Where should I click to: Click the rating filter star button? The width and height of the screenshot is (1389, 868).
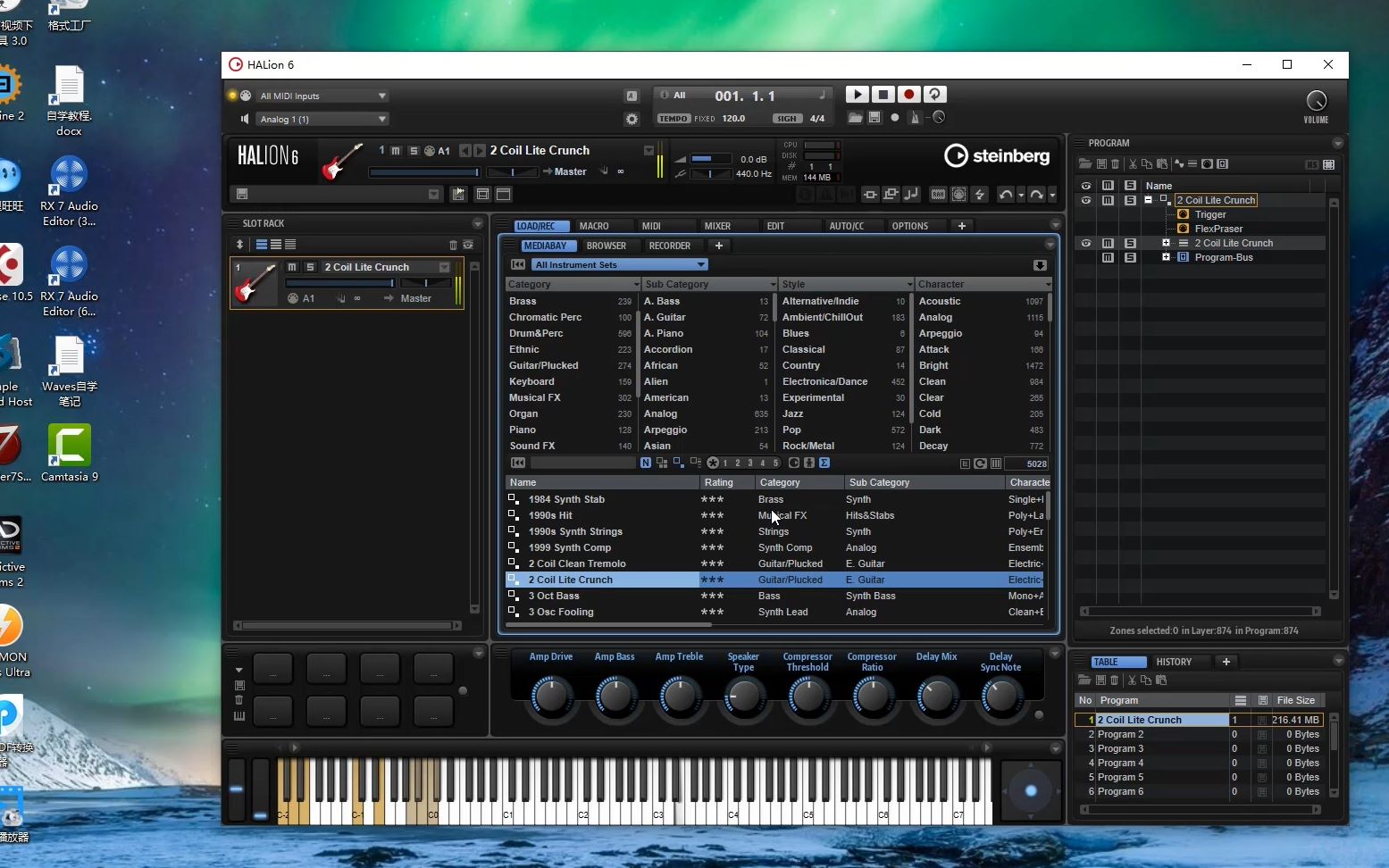click(712, 463)
